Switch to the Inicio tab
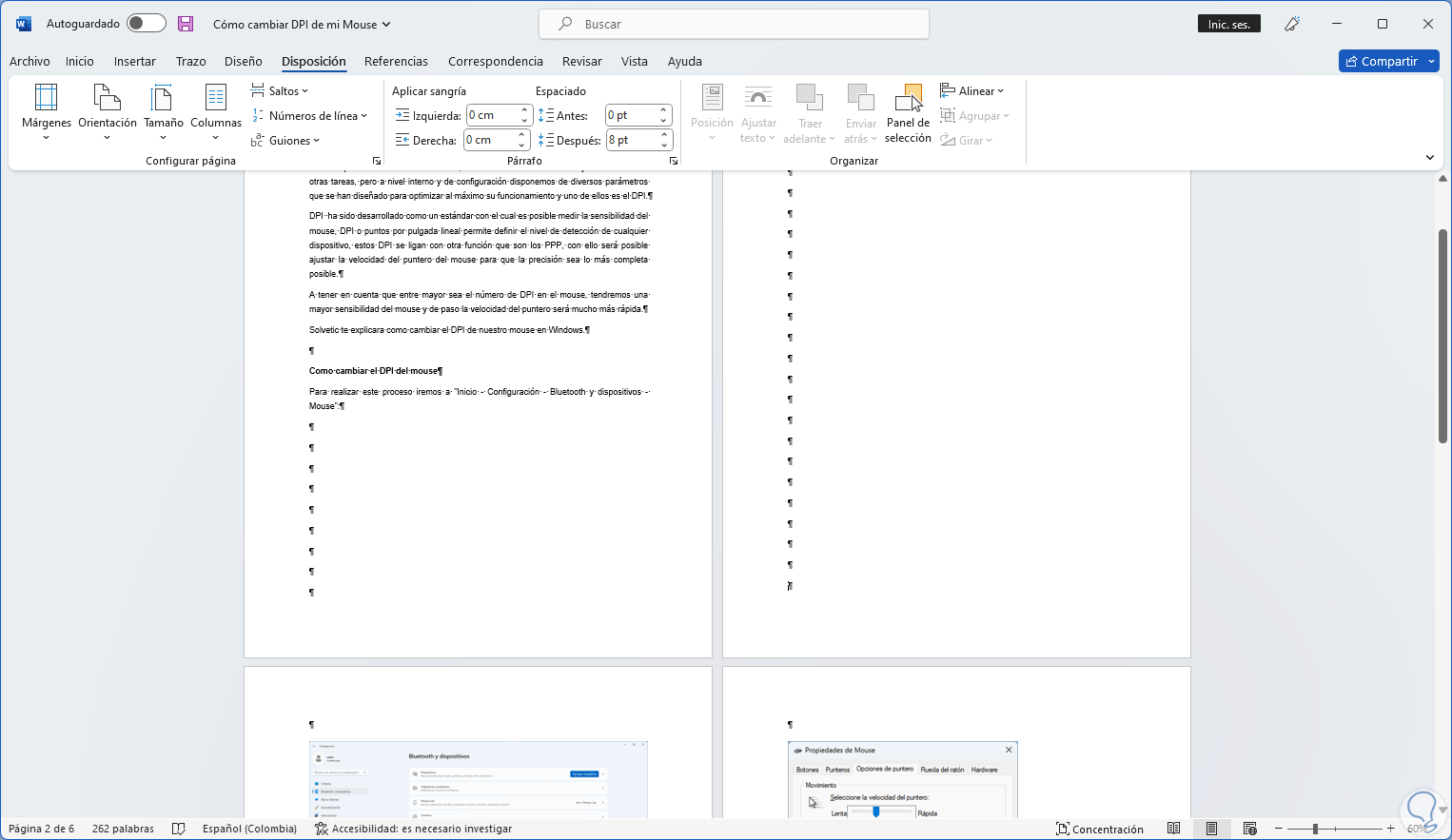1452x840 pixels. [80, 61]
